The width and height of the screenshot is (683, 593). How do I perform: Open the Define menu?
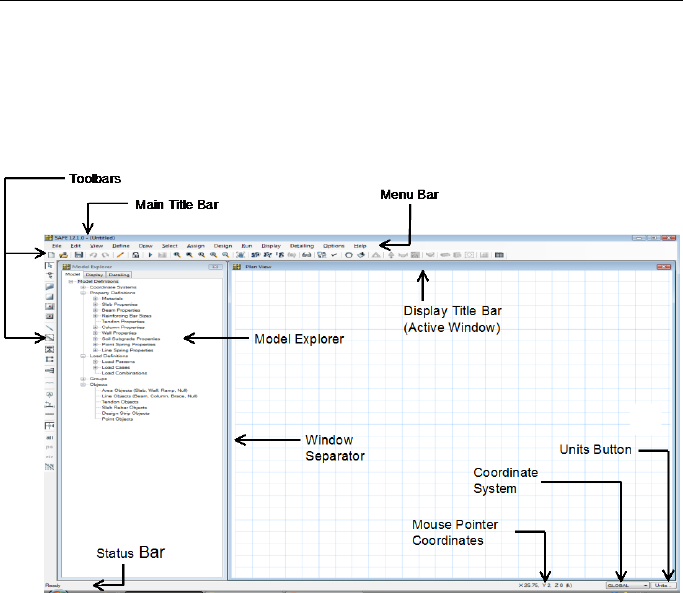pos(121,246)
